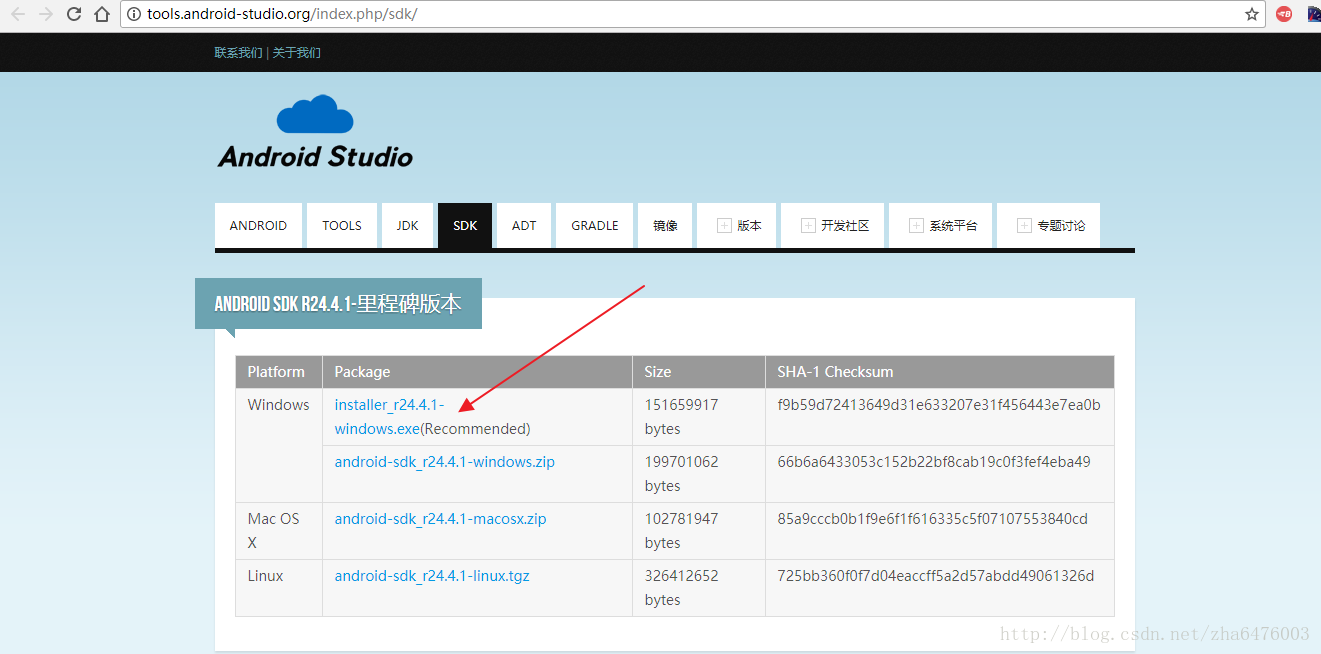Expand the 专题讨论 menu plus icon

[1024, 226]
